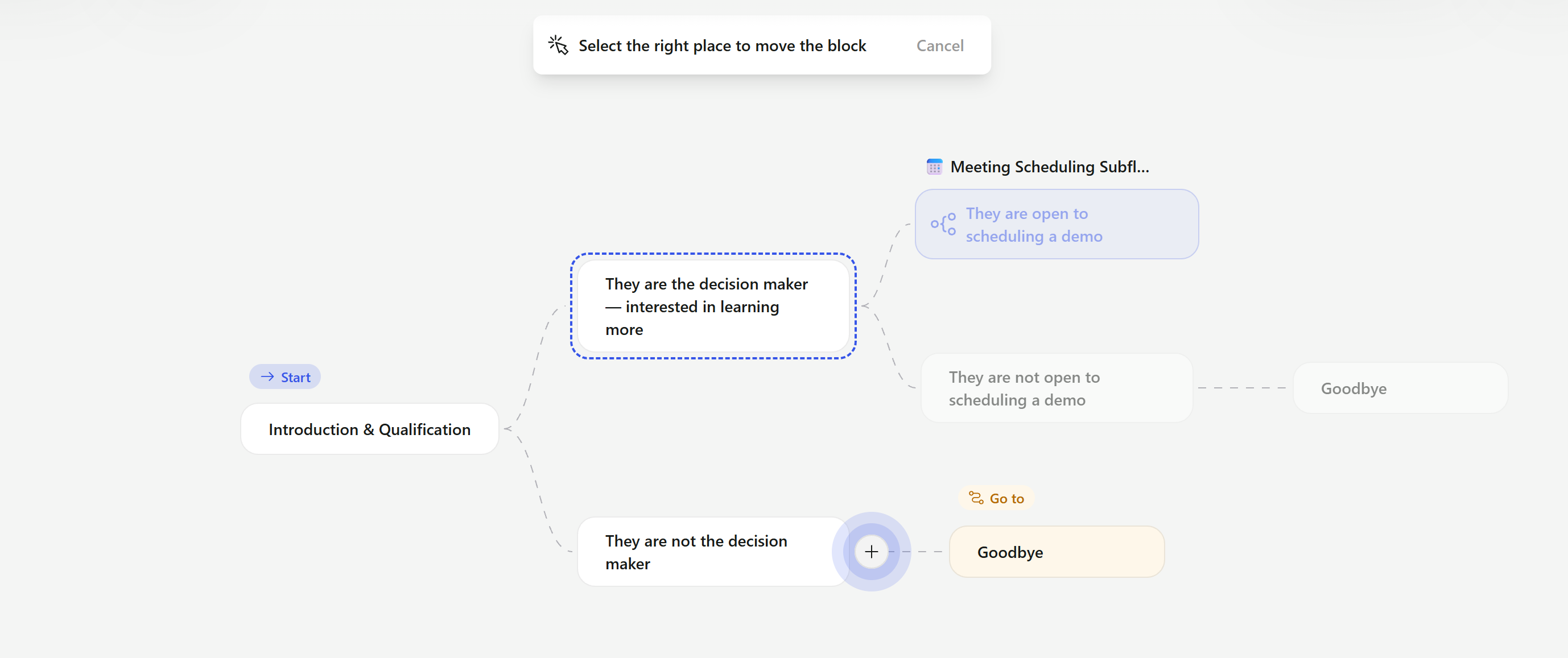Screen dimensions: 1568x658
Task: Click the orange Goodbye go-to block
Action: 1057,552
